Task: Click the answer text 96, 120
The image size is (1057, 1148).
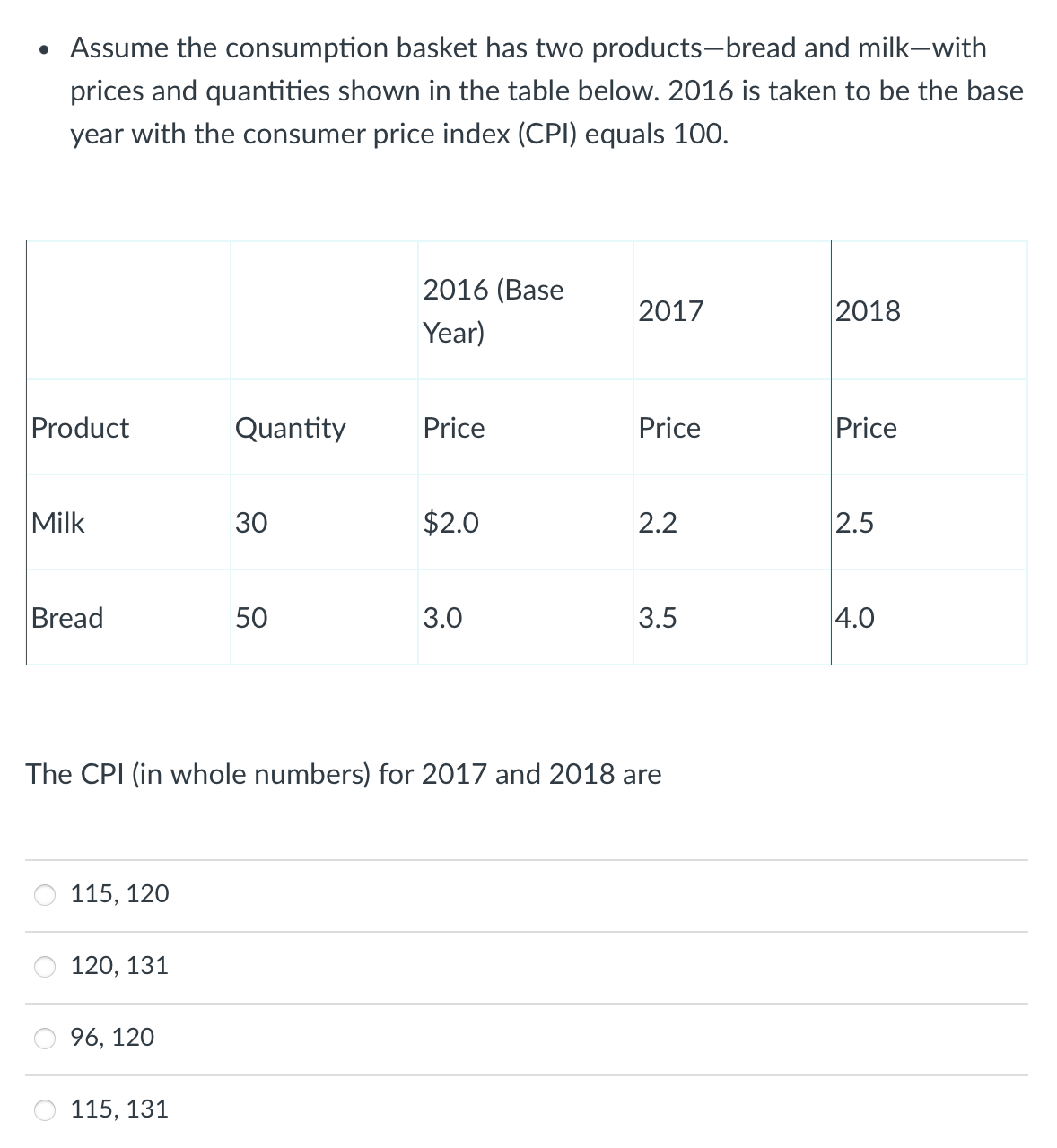Action: click(x=112, y=1037)
